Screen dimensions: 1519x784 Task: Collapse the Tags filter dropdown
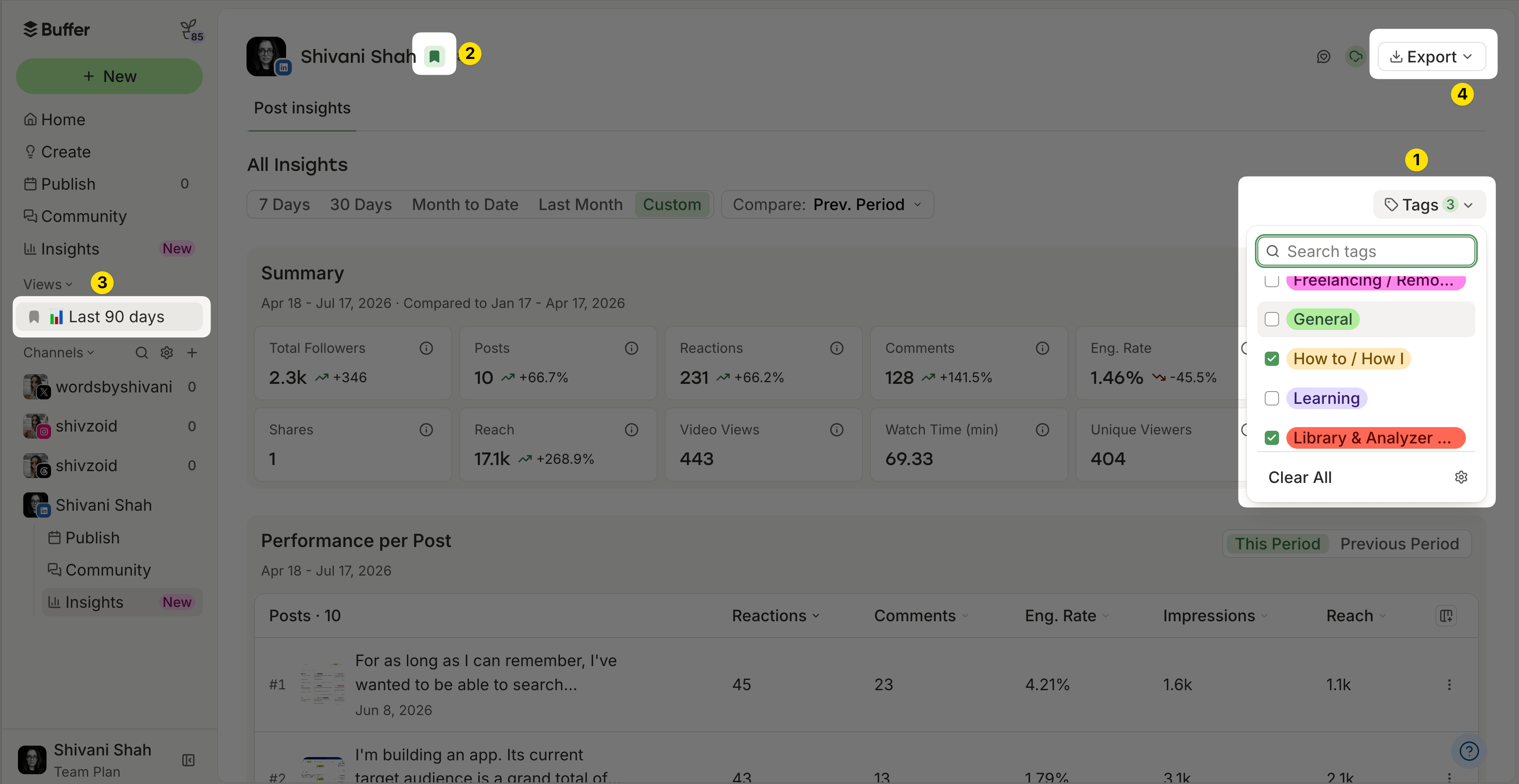tap(1429, 204)
